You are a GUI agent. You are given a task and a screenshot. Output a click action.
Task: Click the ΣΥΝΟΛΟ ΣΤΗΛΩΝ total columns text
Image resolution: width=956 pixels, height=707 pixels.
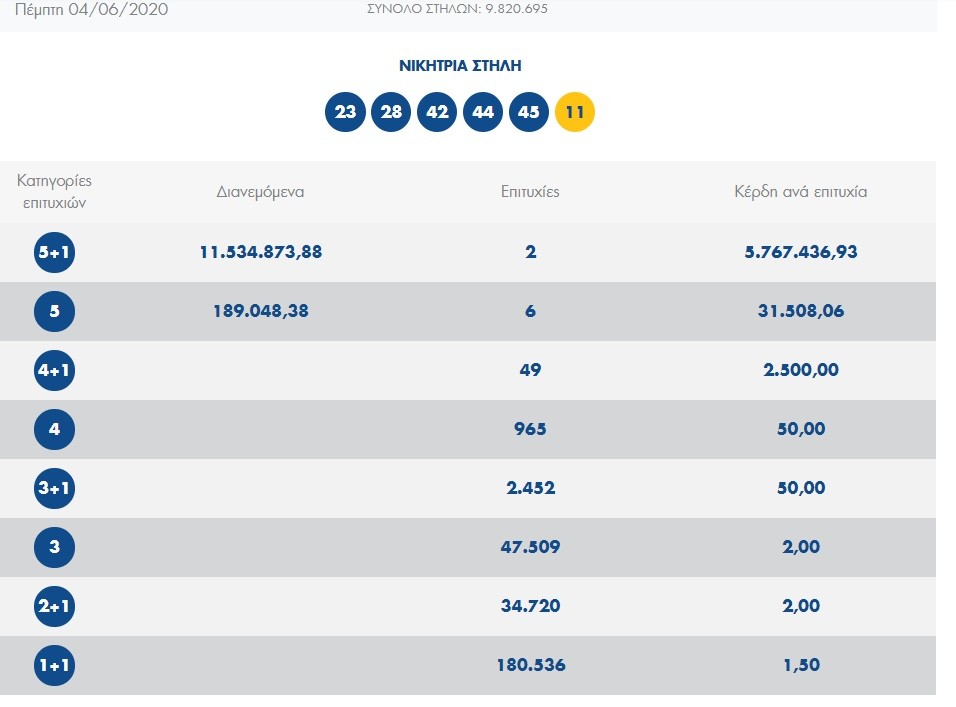click(458, 9)
